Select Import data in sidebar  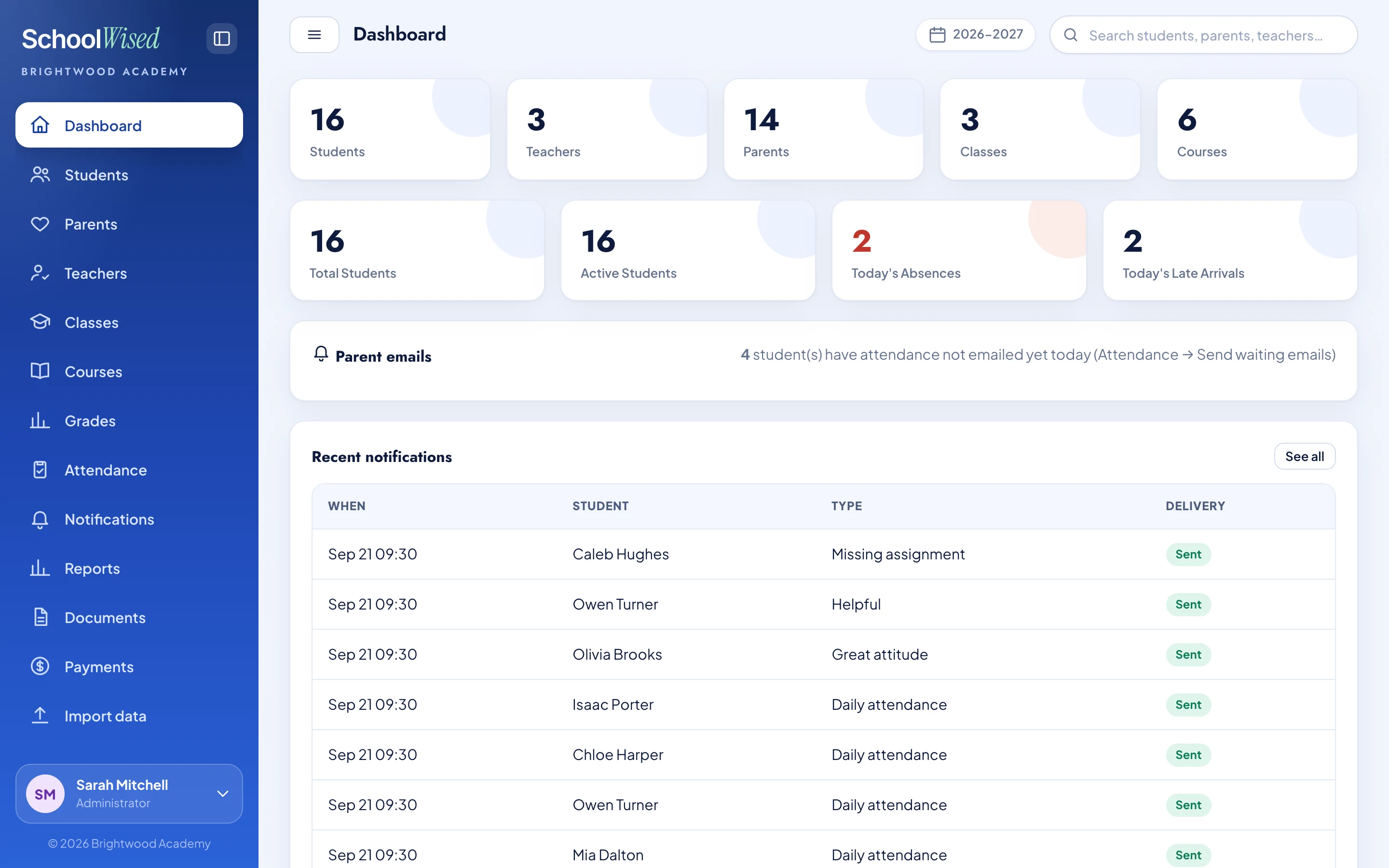[129, 716]
